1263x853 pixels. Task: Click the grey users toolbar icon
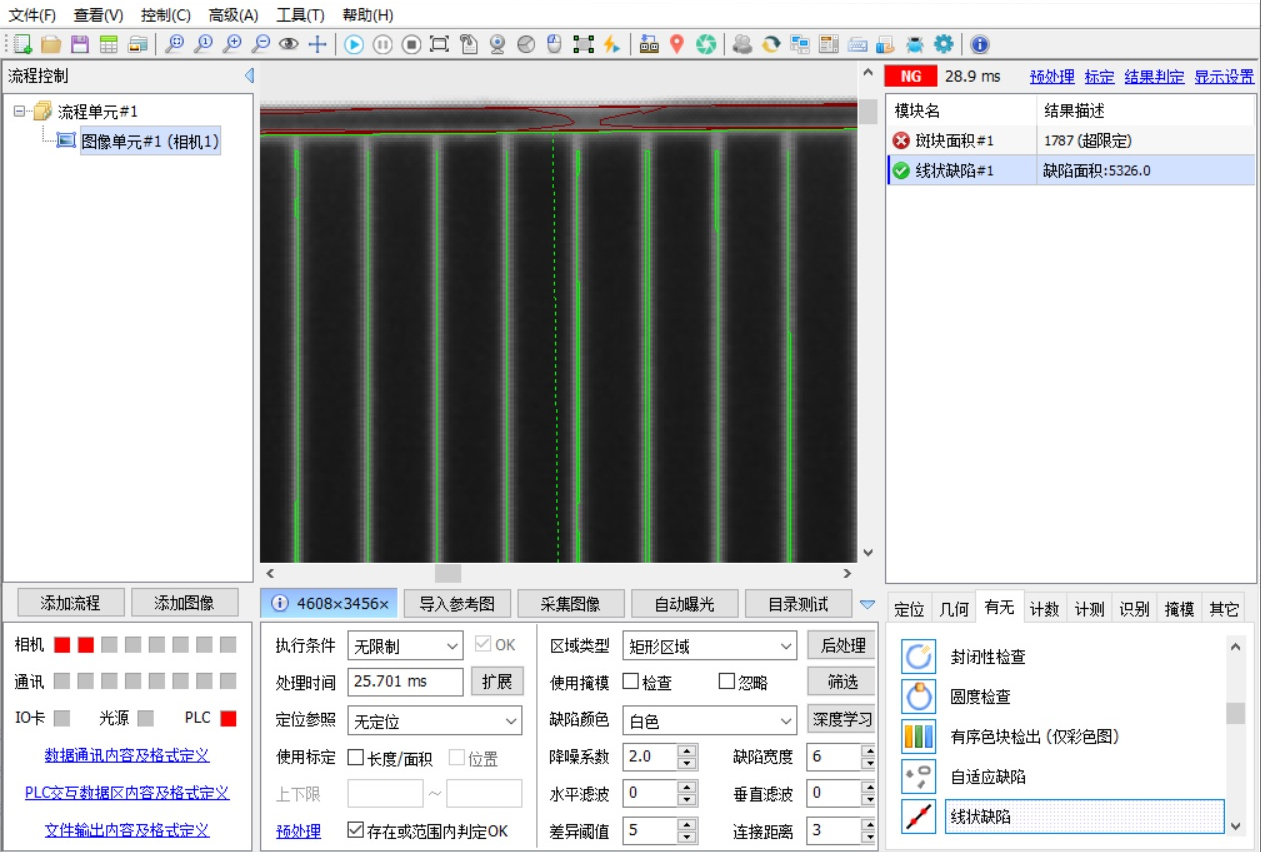[742, 44]
